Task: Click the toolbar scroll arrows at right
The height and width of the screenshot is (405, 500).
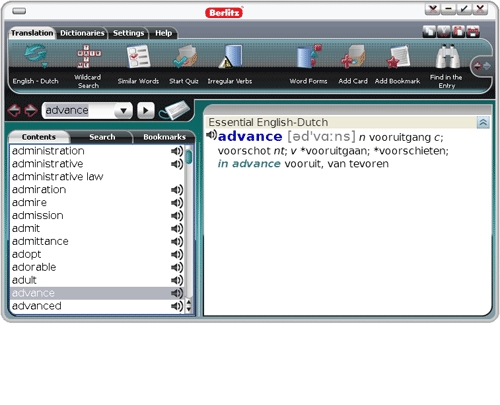Action: [482, 66]
